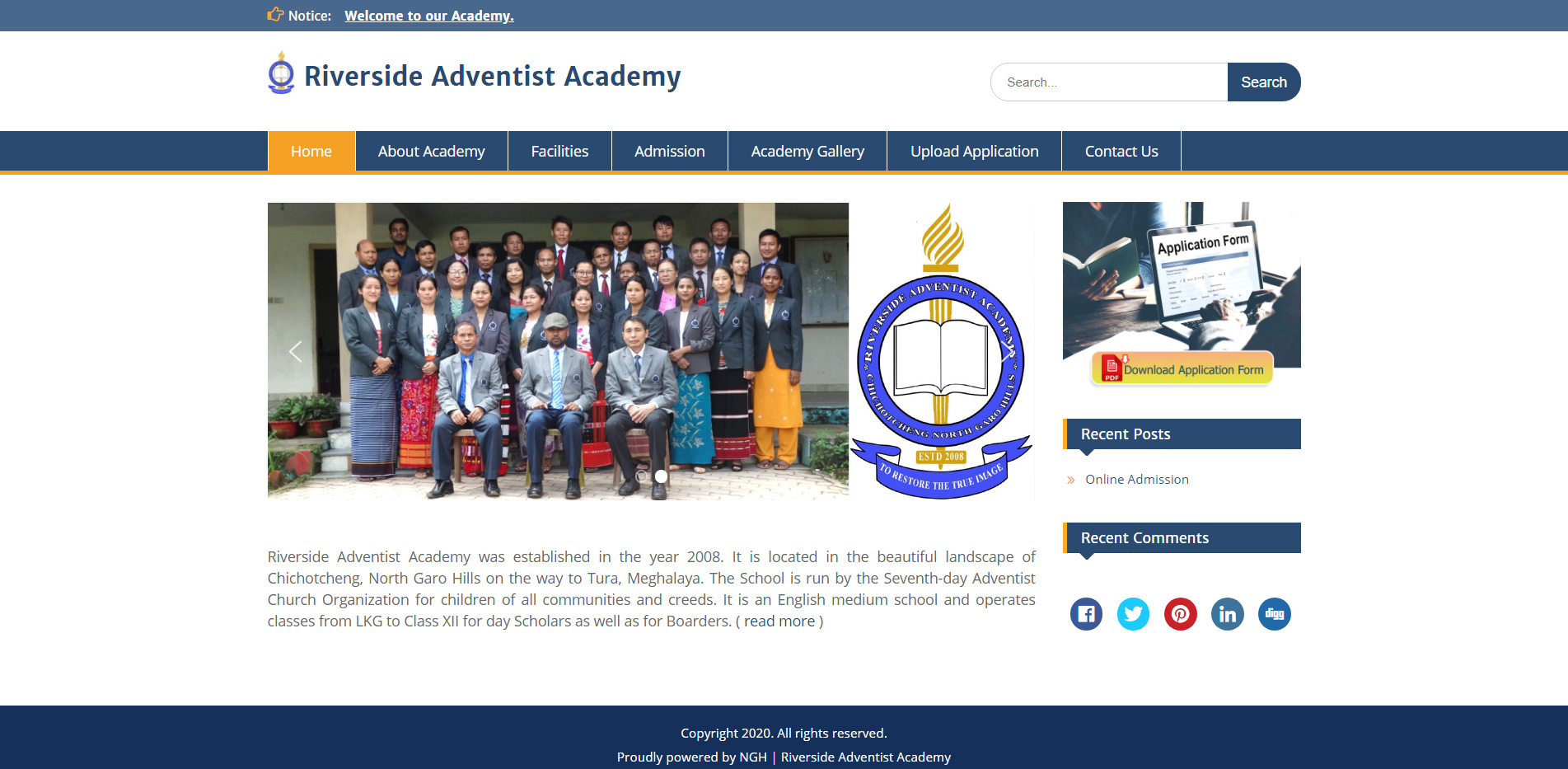
Task: Go to Academy Gallery menu item
Action: click(807, 151)
